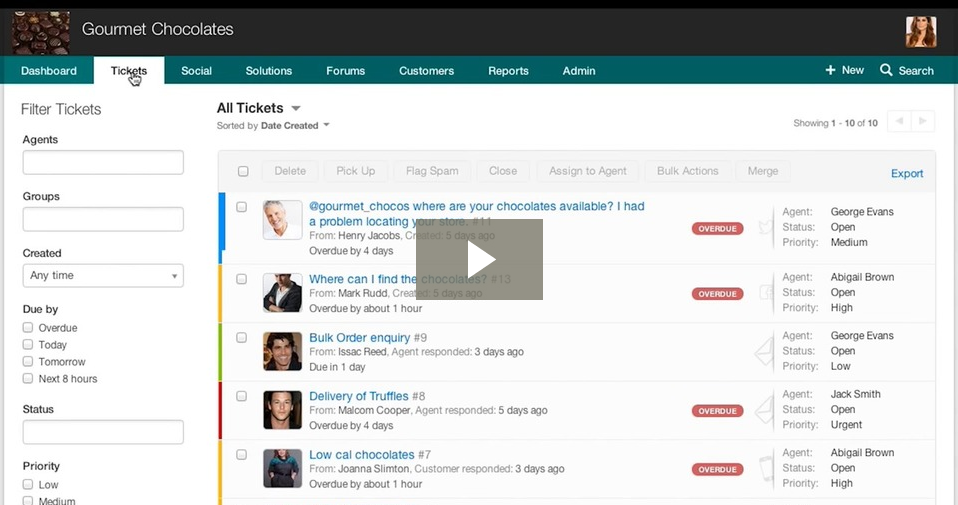Viewport: 958px width, 505px height.
Task: Enable the Overdue due-by filter
Action: click(27, 327)
